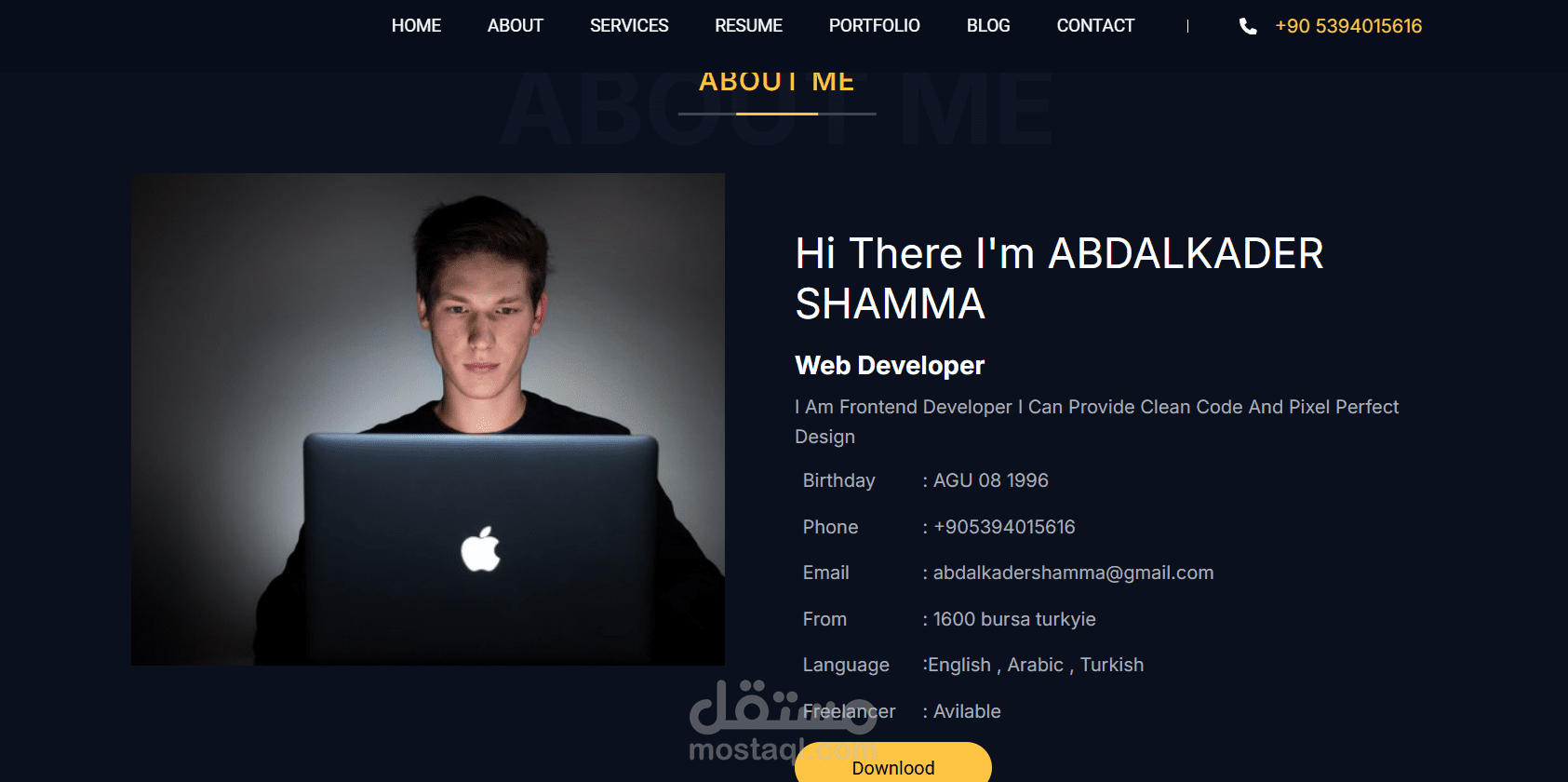Click the Birthday value AGU 08 1996

pyautogui.click(x=990, y=480)
